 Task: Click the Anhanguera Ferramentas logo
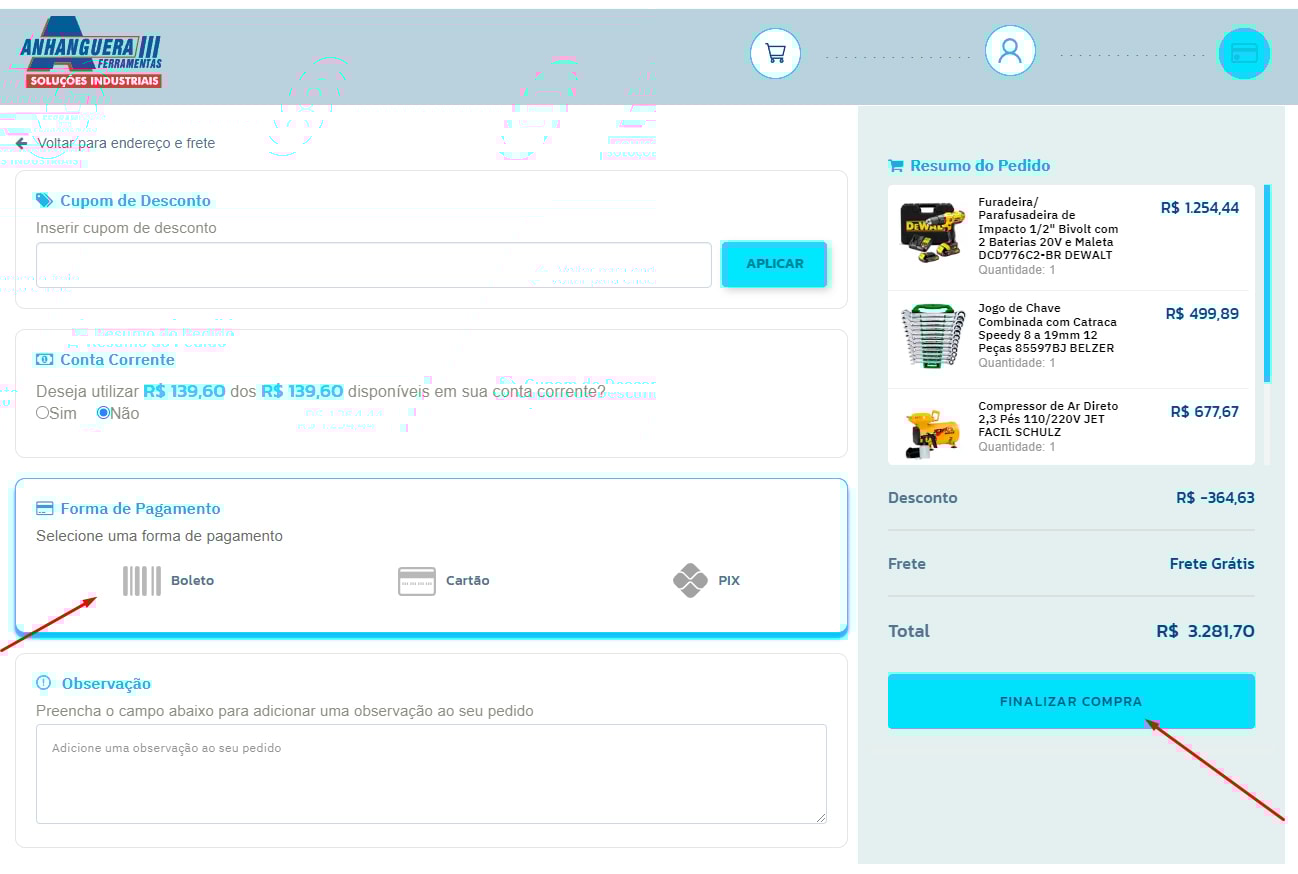pos(91,53)
